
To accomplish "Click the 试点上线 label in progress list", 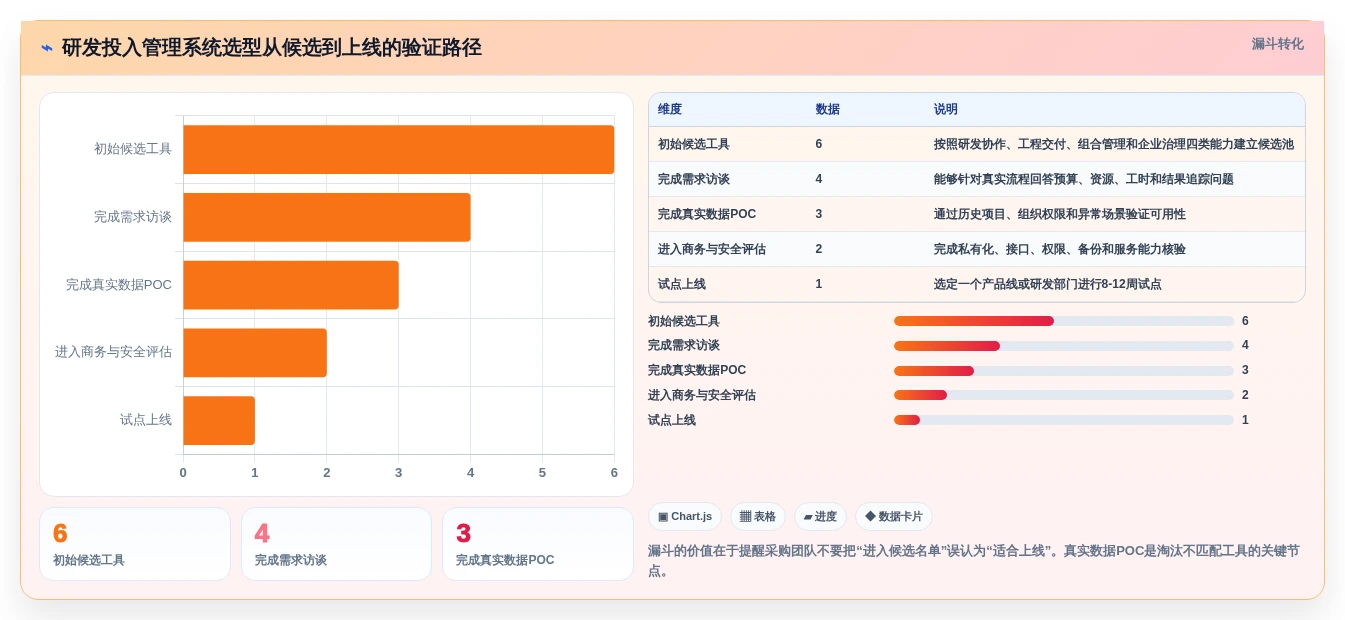I will 672,420.
